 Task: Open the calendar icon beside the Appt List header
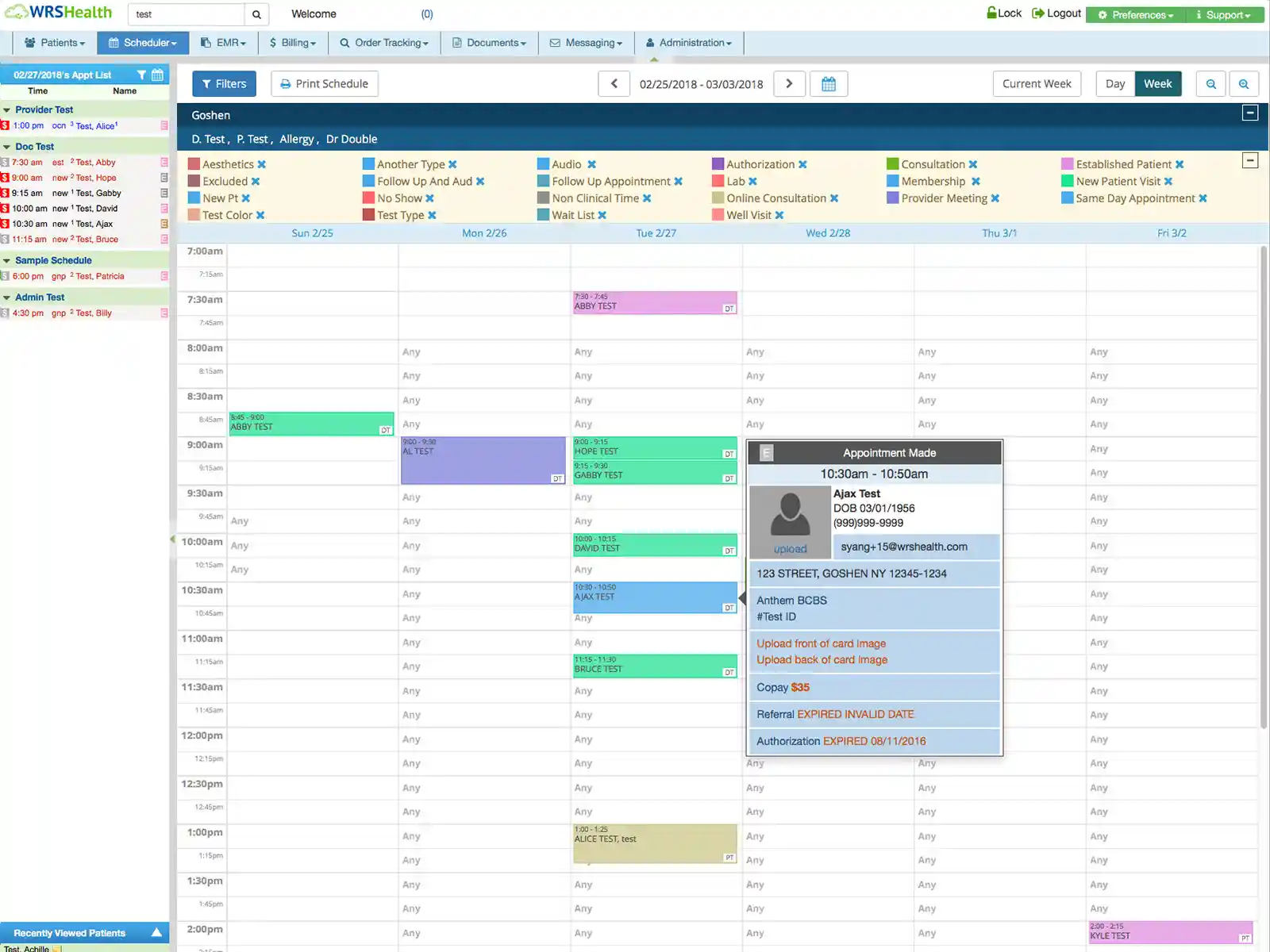pyautogui.click(x=156, y=74)
